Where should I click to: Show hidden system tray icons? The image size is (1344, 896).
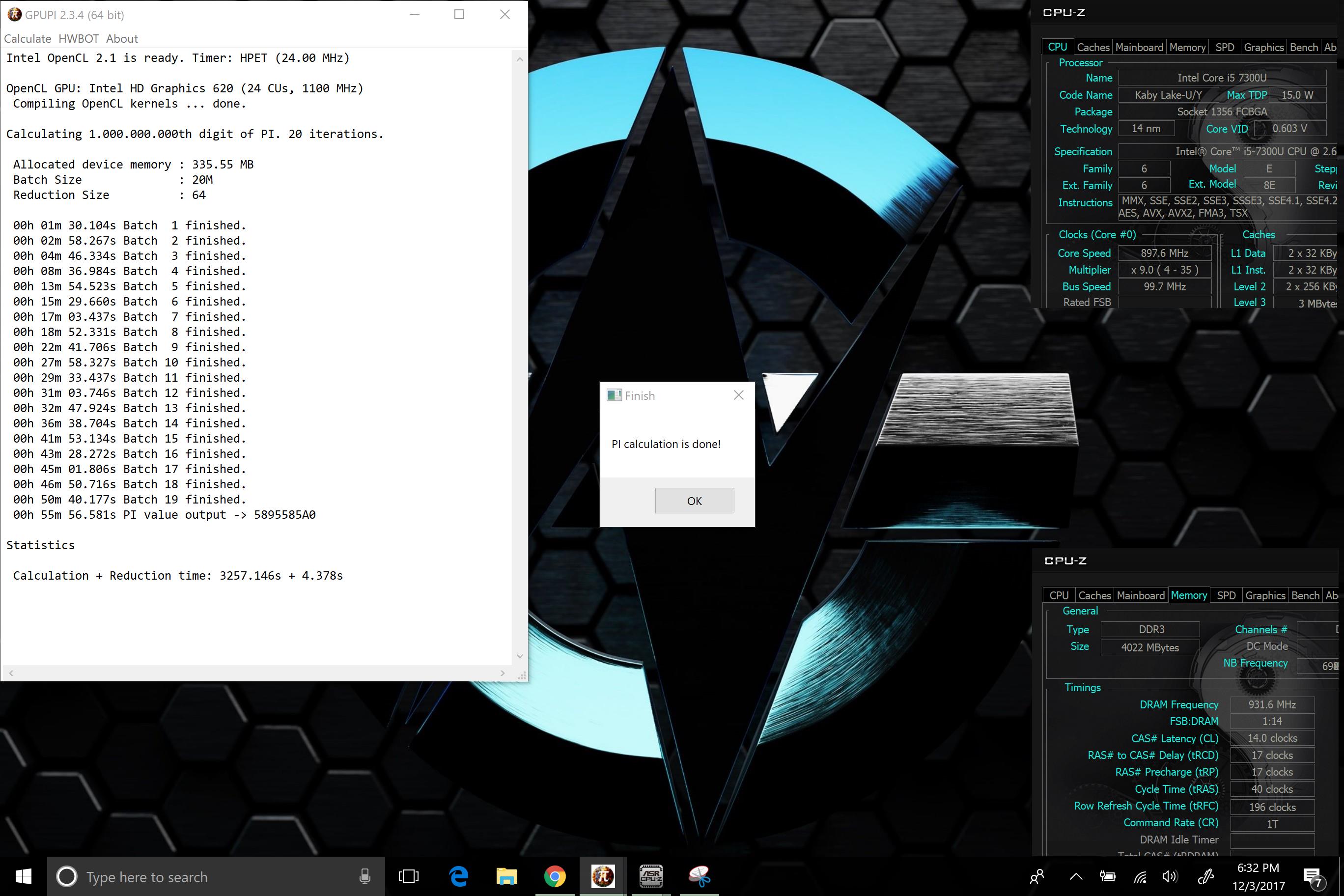coord(1076,876)
